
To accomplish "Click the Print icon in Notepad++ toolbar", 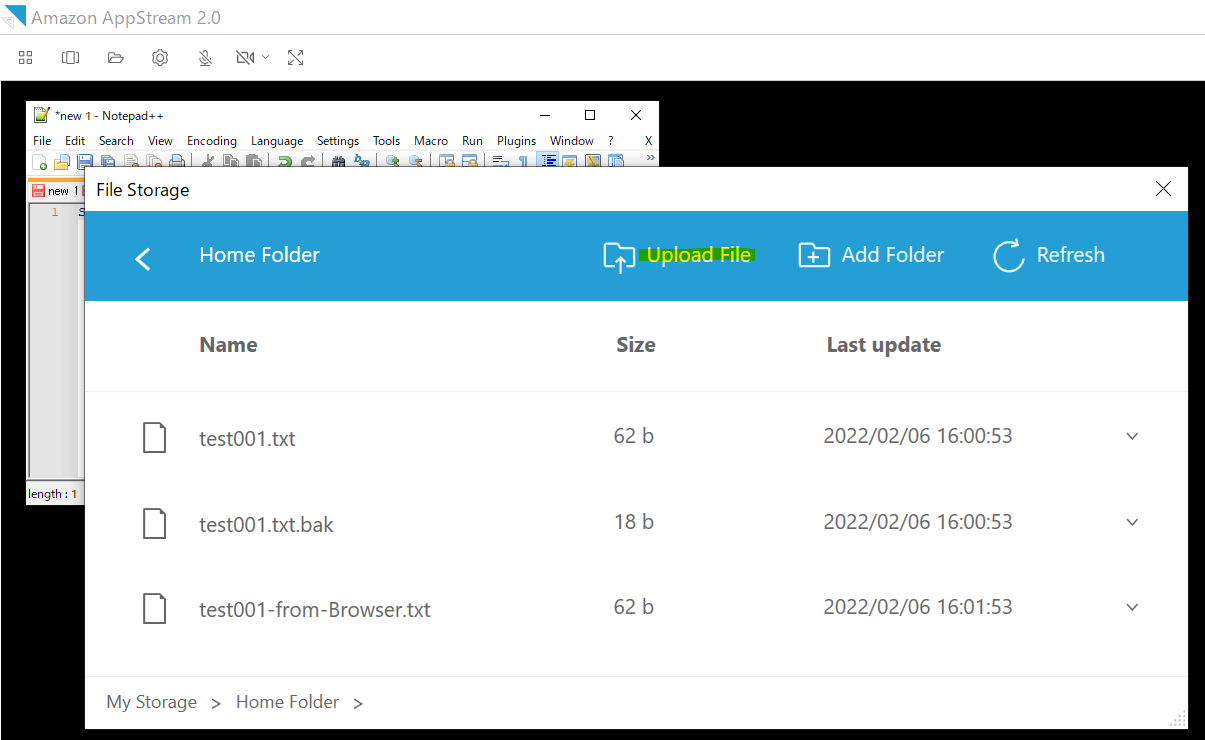I will (x=178, y=161).
